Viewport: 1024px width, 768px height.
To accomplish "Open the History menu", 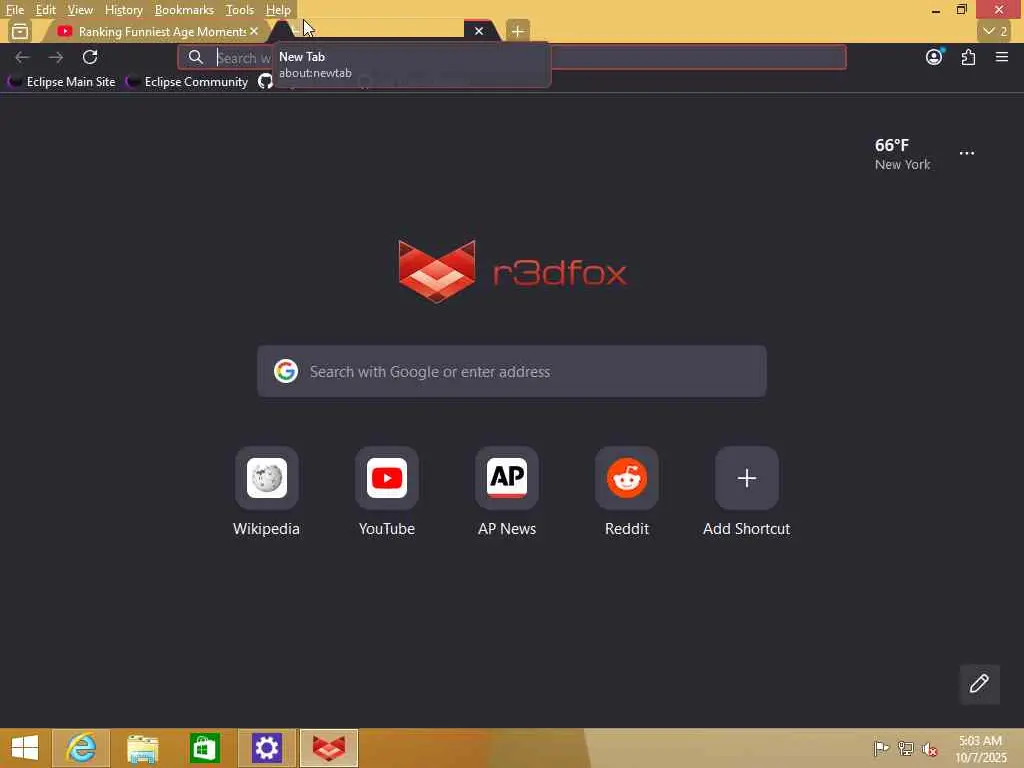I will click(123, 10).
